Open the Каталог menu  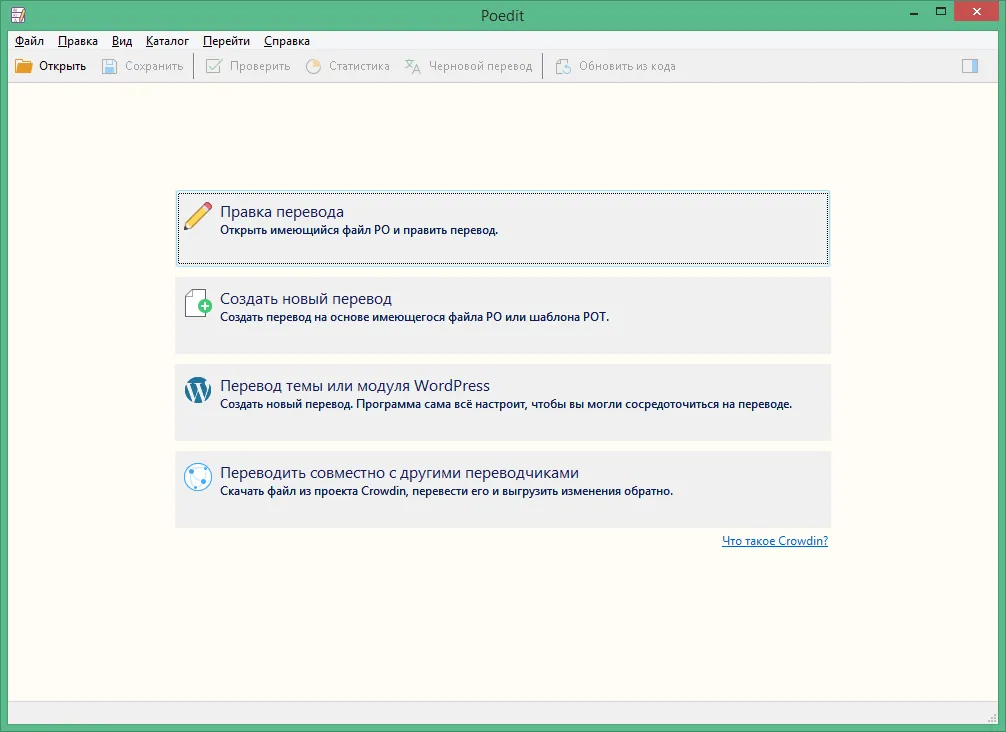coord(167,41)
